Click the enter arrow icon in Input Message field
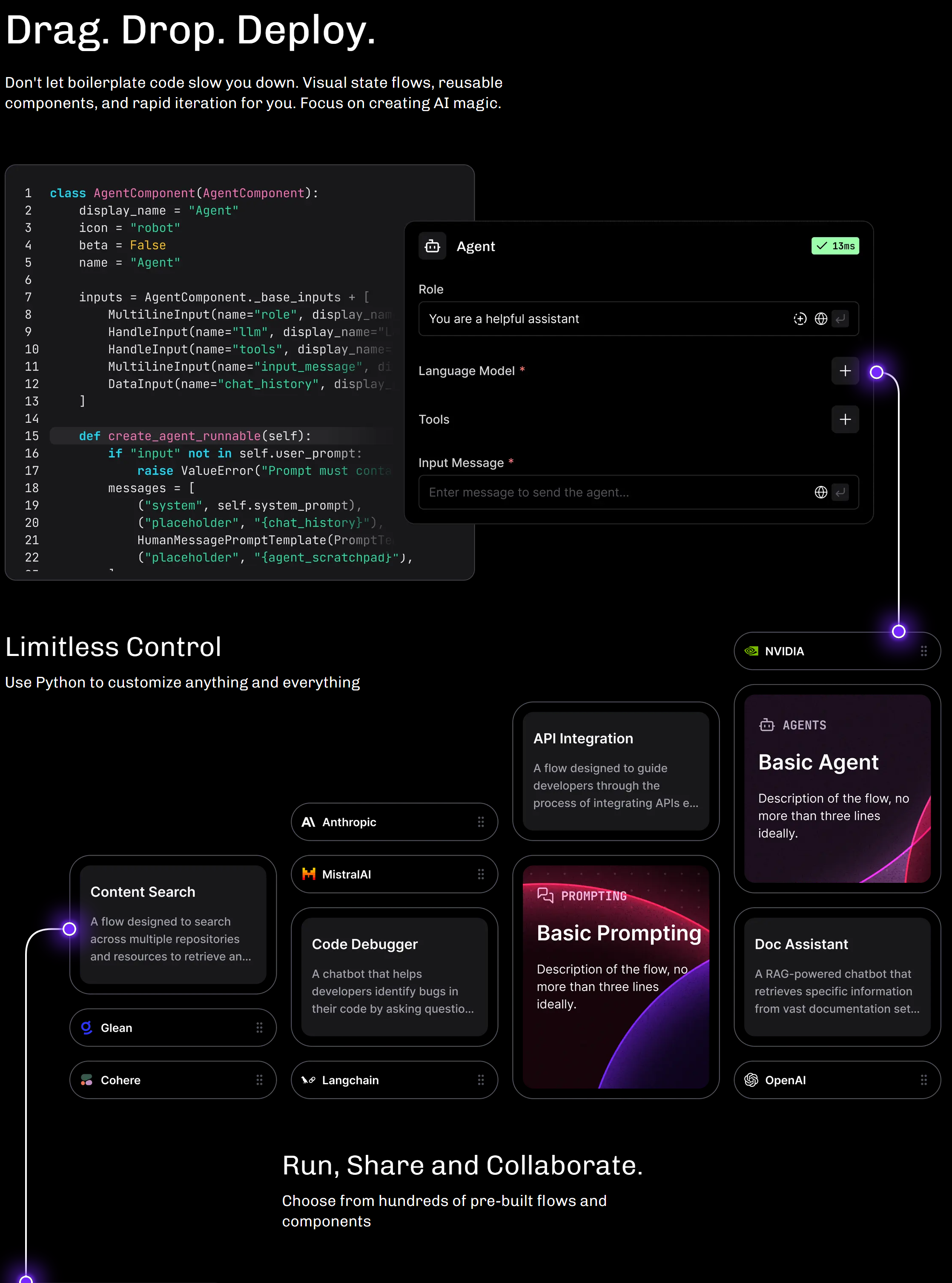Image resolution: width=952 pixels, height=1283 pixels. pyautogui.click(x=841, y=492)
